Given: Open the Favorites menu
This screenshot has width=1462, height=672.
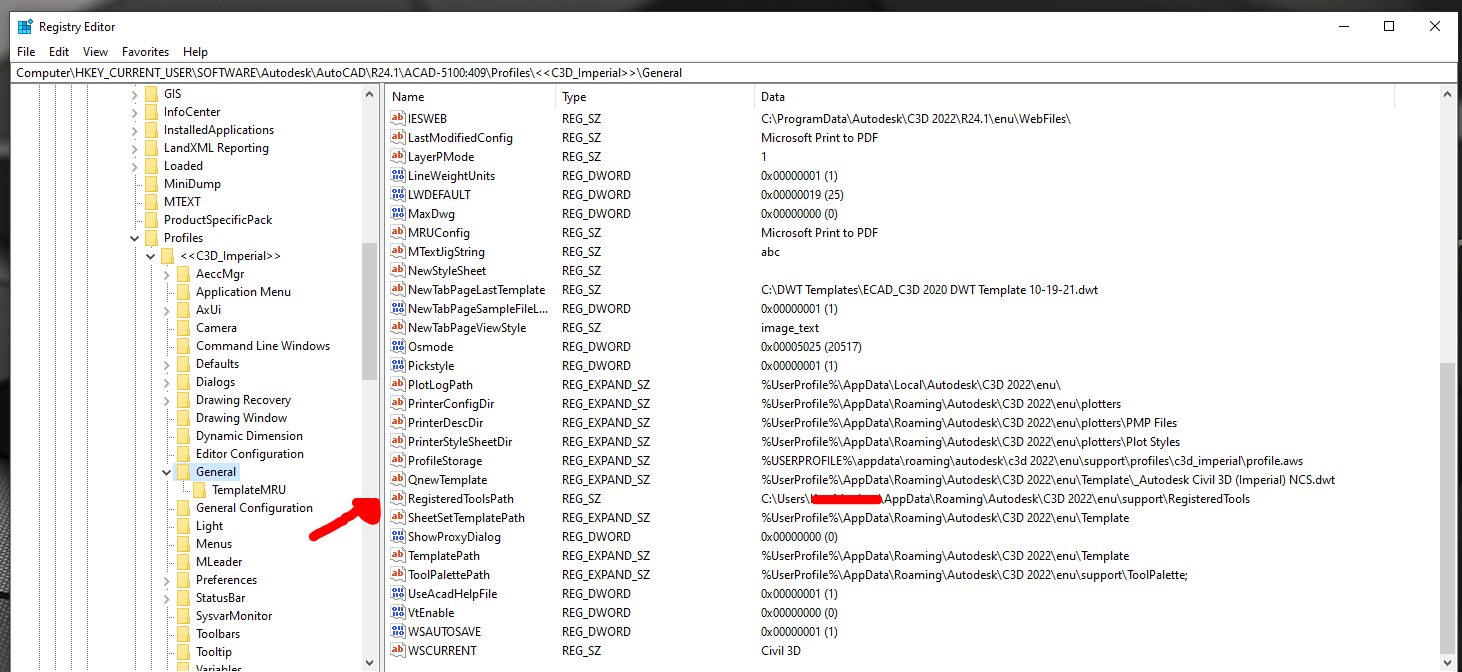Looking at the screenshot, I should click(145, 51).
